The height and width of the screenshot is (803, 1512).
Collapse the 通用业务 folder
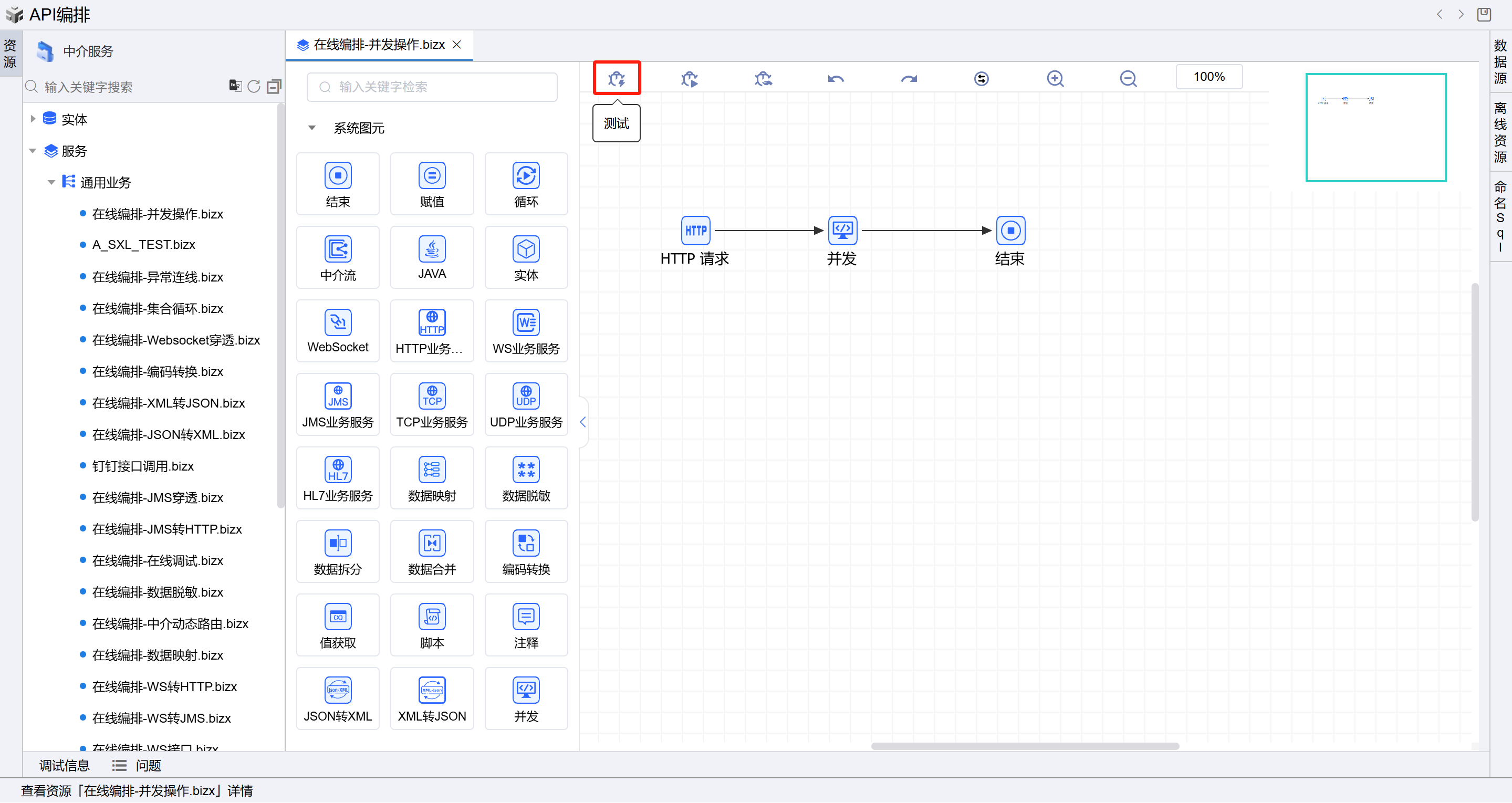[x=51, y=182]
